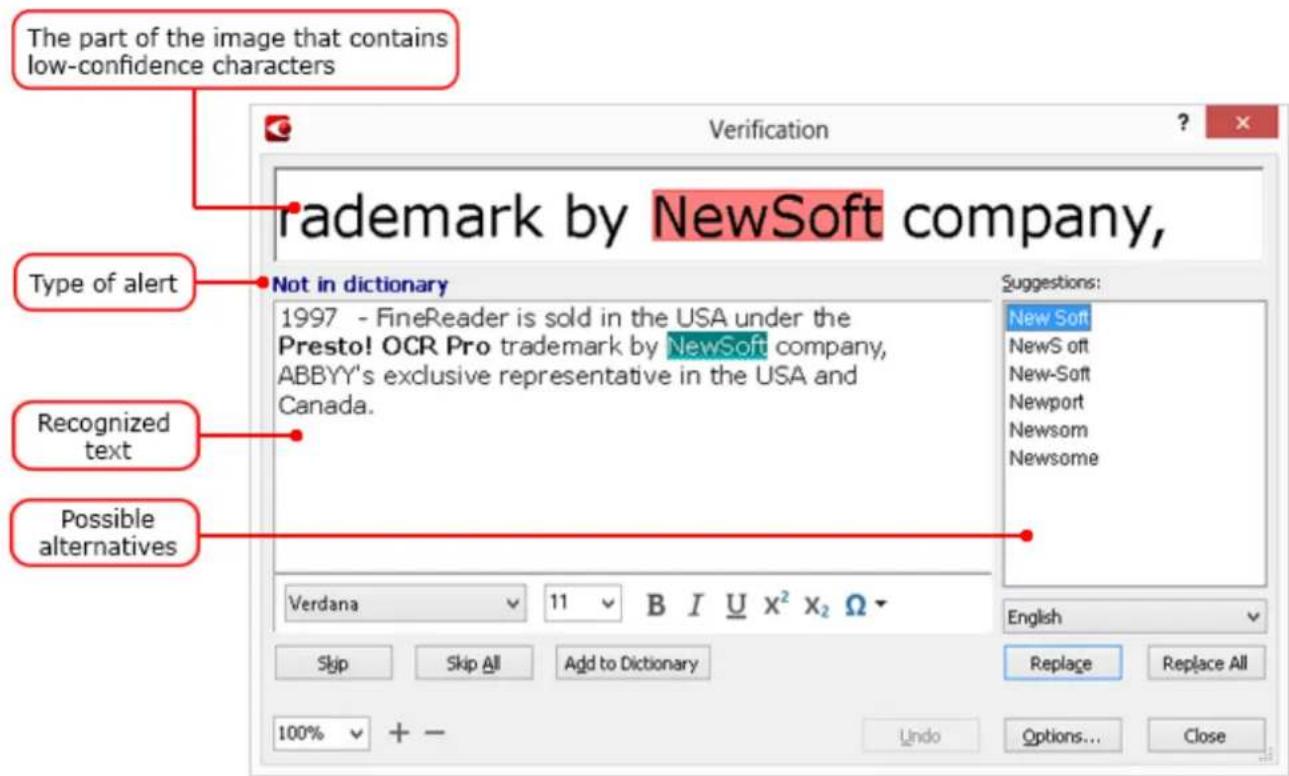Click the Skip All button
Image resolution: width=1289 pixels, height=776 pixels.
[x=474, y=663]
